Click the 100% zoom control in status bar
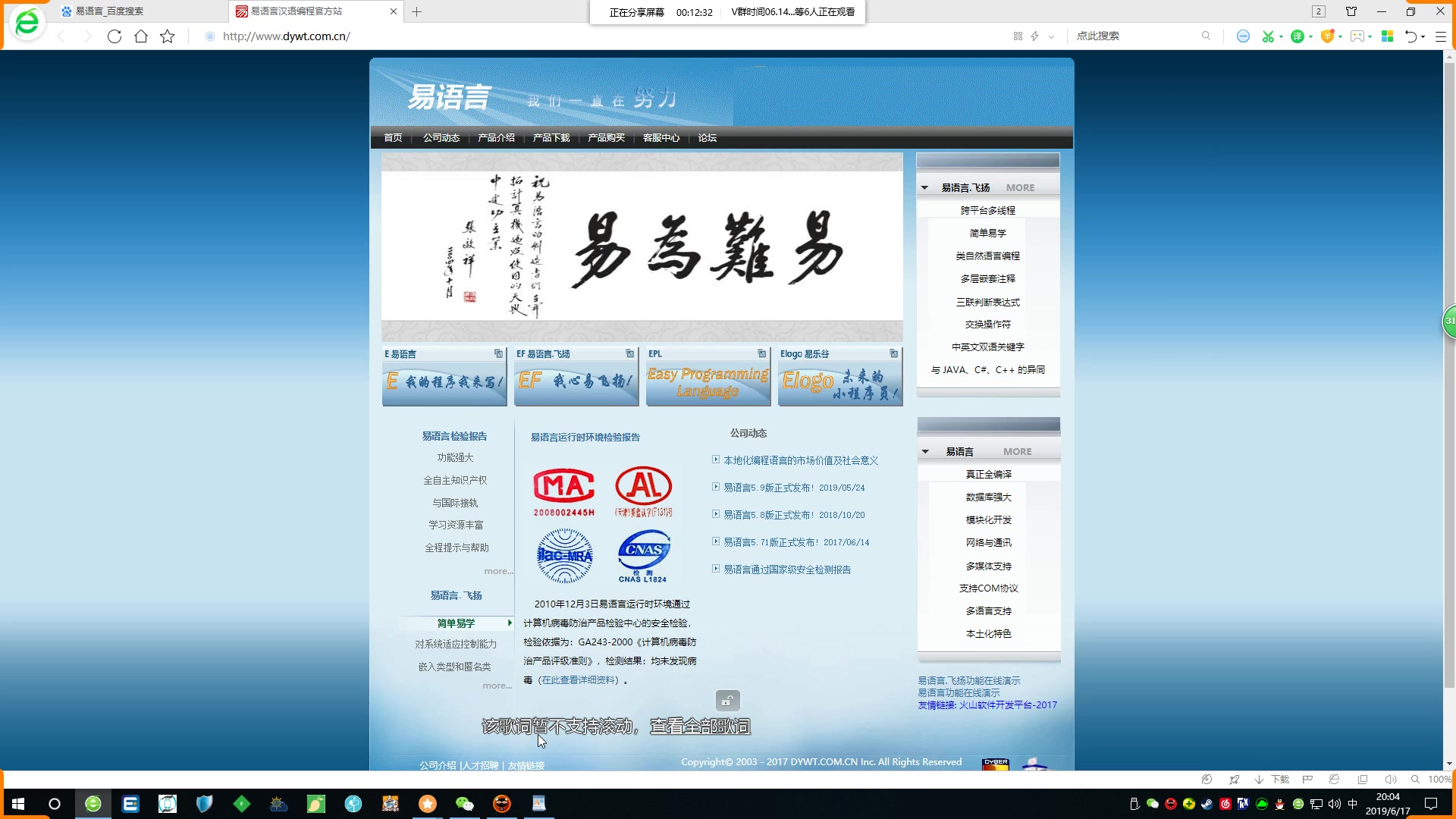Screen dimensions: 1456x819 pyautogui.click(x=1439, y=779)
